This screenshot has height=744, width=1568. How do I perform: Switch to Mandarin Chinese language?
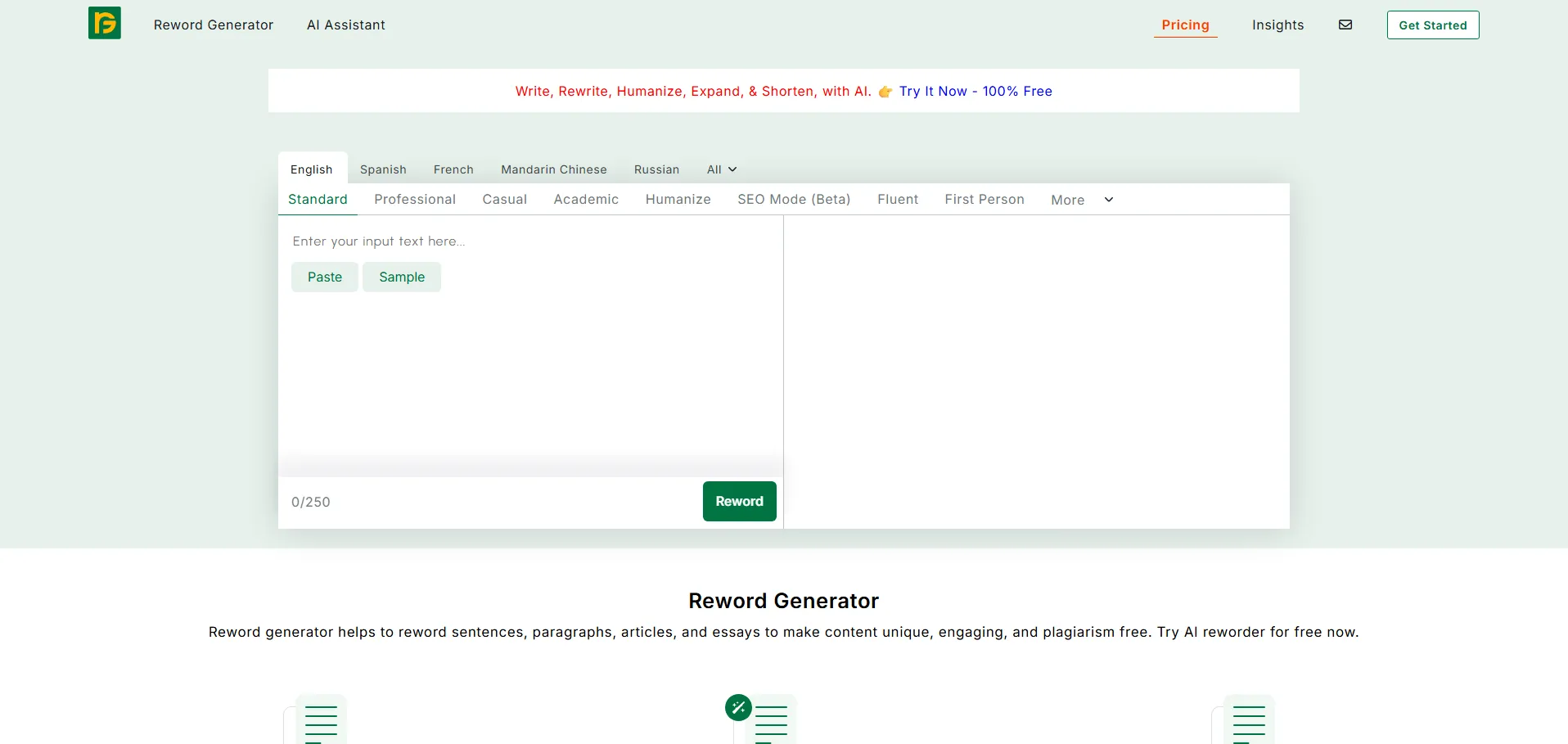tap(554, 169)
